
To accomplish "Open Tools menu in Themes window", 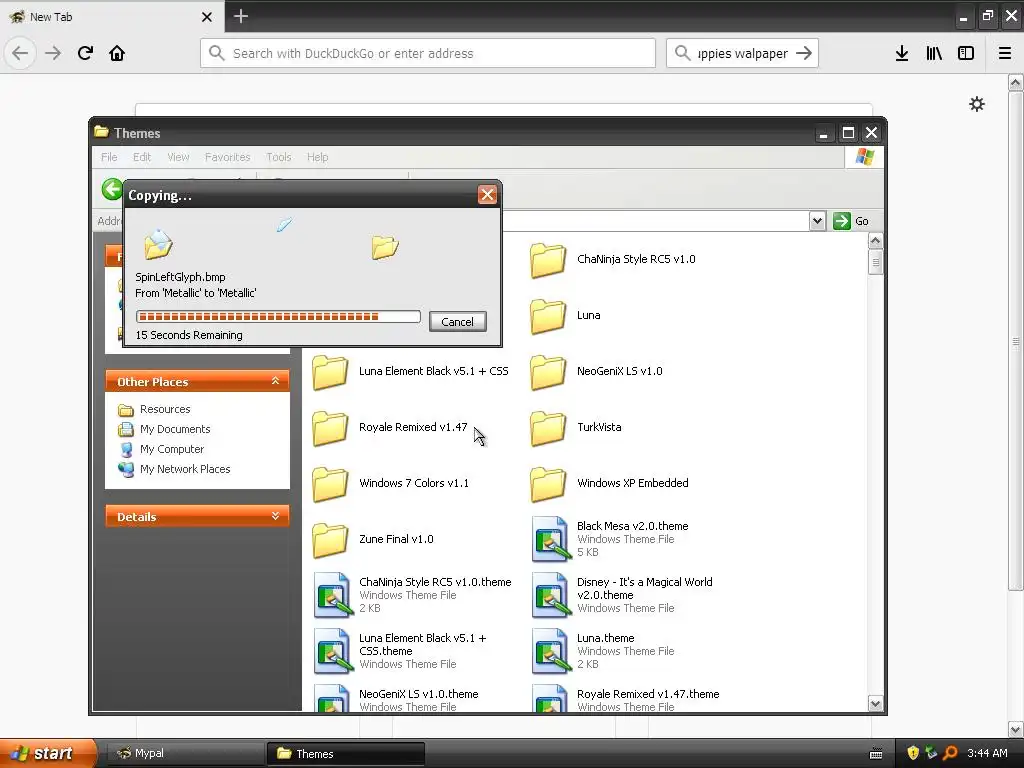I will click(x=278, y=157).
